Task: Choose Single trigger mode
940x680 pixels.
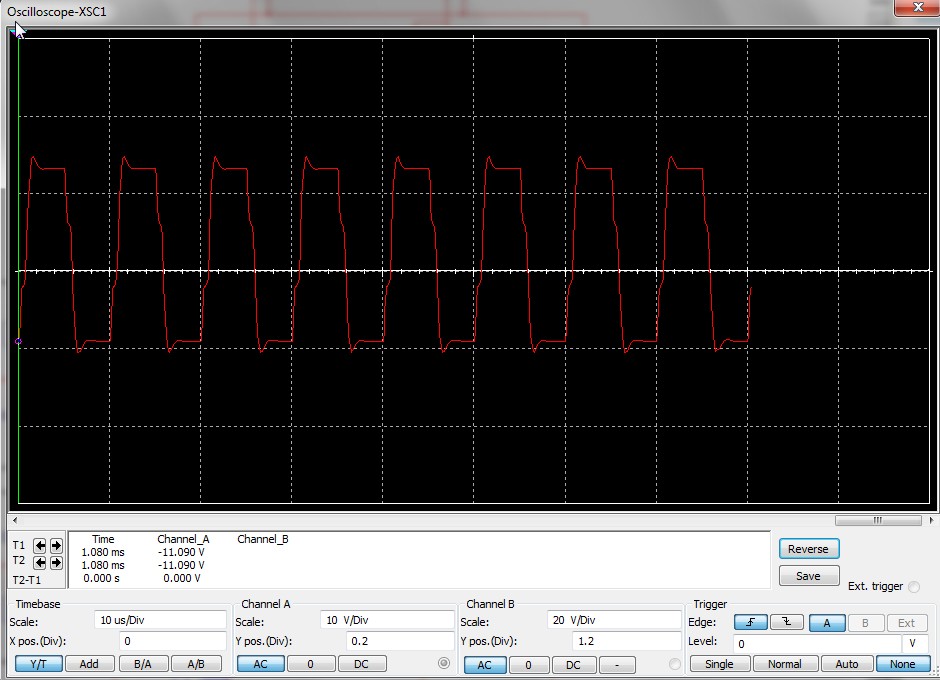Action: click(x=719, y=664)
